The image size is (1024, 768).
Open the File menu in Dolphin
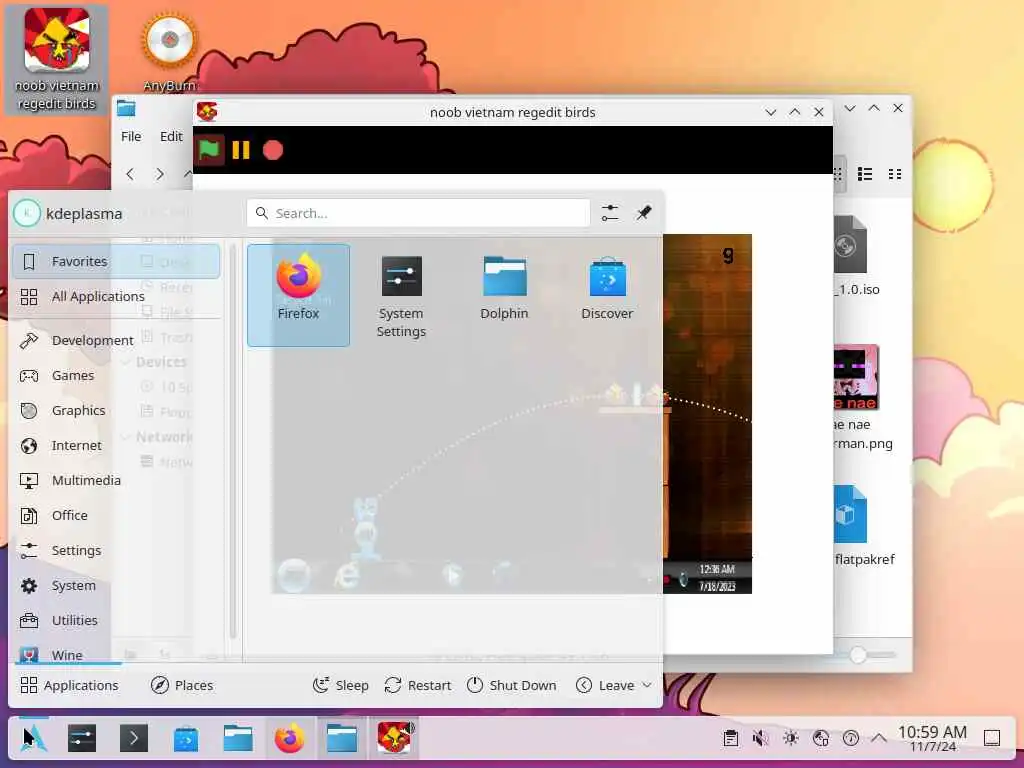(x=131, y=136)
